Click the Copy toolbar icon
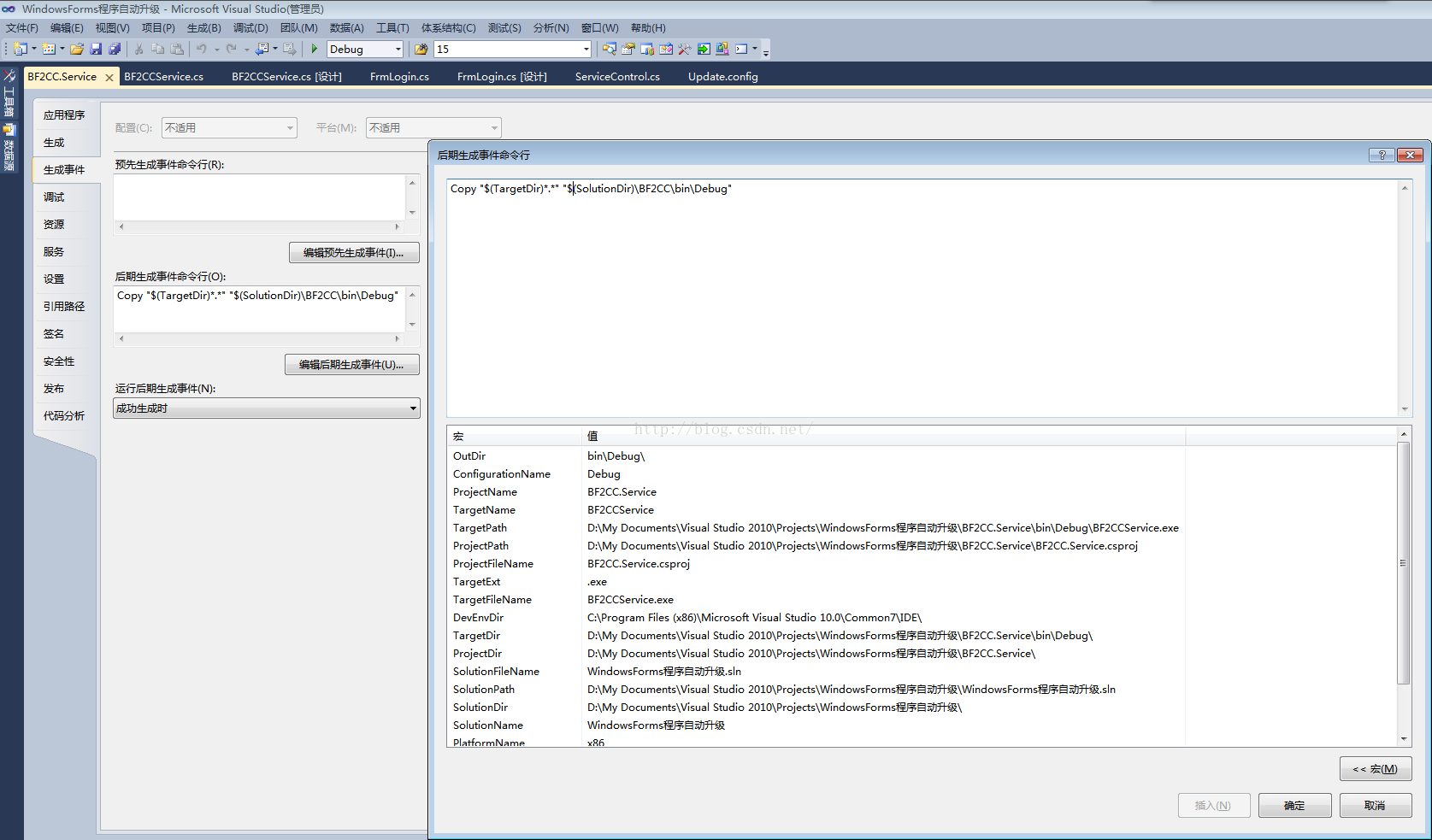This screenshot has height=840, width=1432. [x=157, y=49]
